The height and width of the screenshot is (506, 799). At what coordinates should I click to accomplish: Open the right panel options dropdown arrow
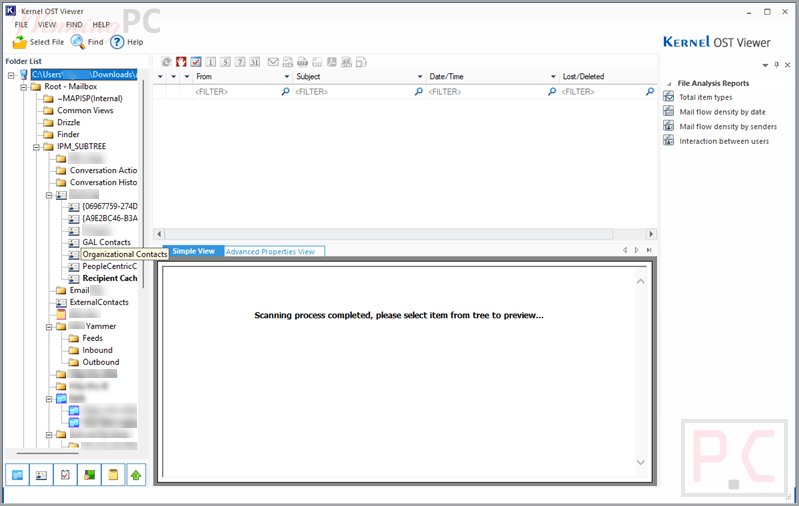click(765, 65)
